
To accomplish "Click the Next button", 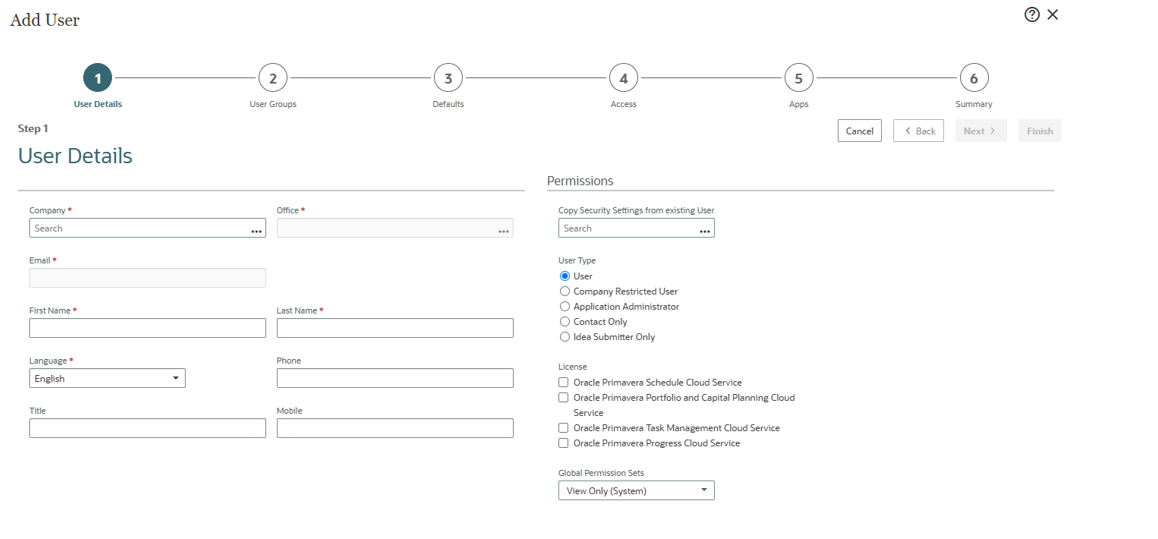I will point(981,131).
